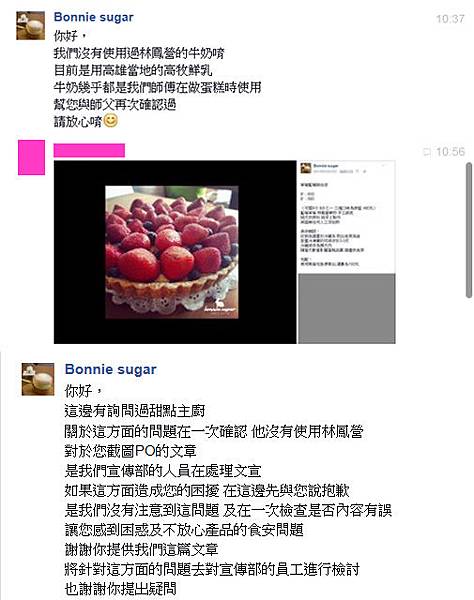The image size is (474, 600).
Task: Open the pink square sender avatar
Action: click(31, 157)
